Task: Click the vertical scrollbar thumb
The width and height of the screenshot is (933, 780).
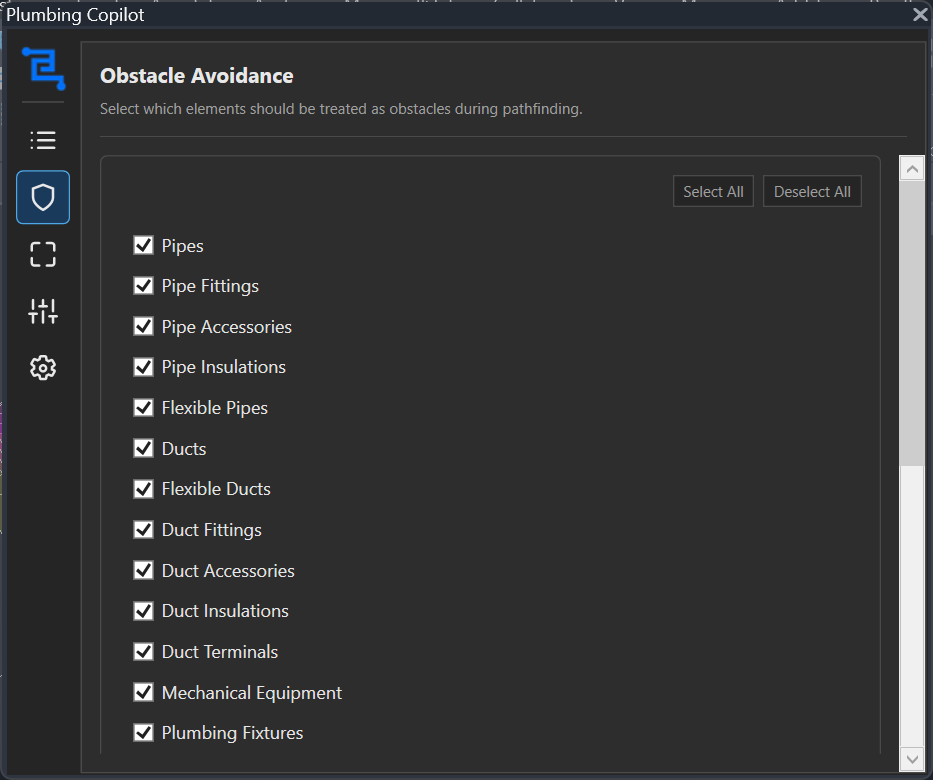Action: [912, 320]
